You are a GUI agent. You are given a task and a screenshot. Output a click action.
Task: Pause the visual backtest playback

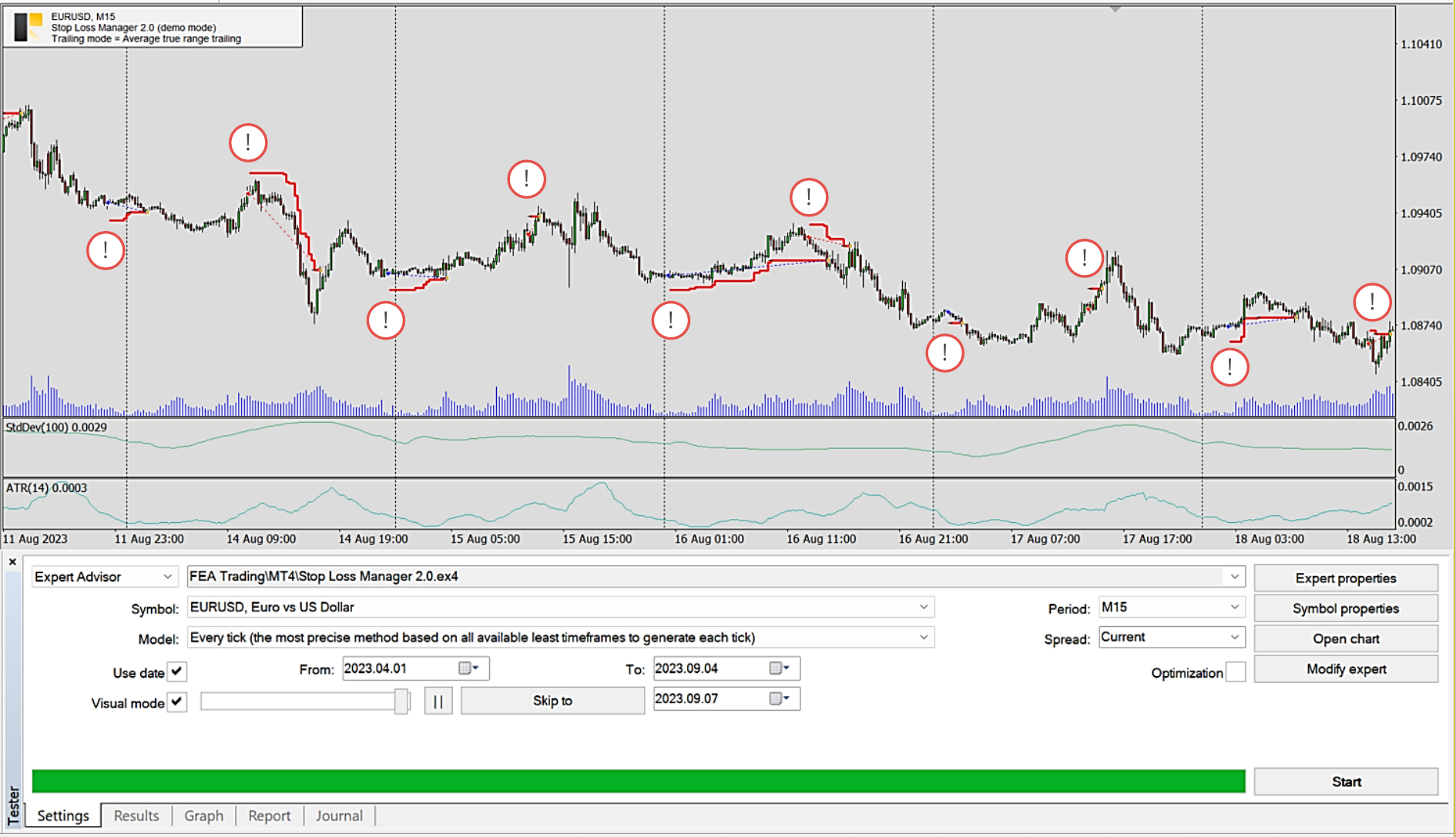(438, 701)
